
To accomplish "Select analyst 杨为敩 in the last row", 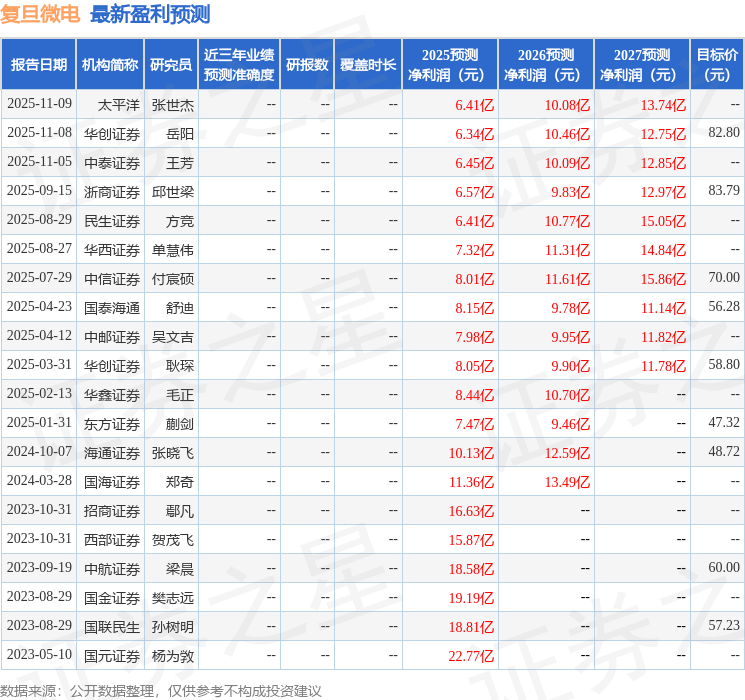I will click(172, 656).
